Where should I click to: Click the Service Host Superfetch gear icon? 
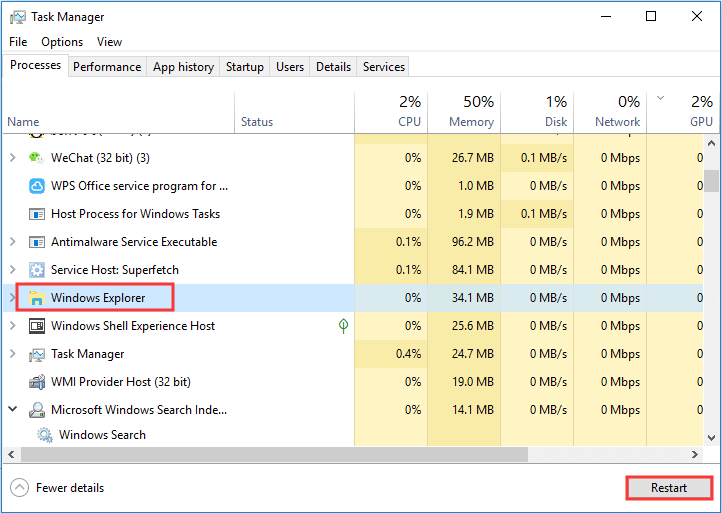[x=36, y=270]
